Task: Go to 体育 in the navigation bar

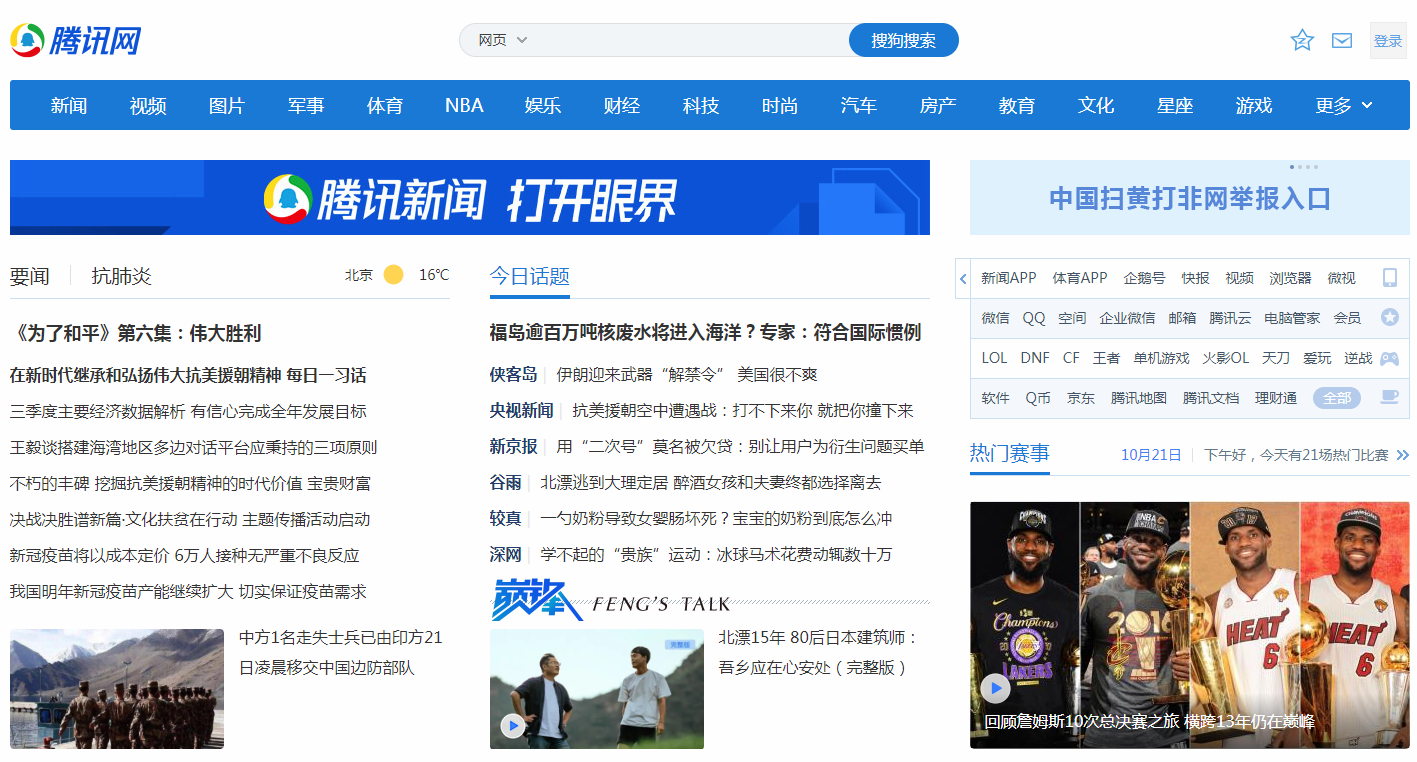Action: (x=385, y=105)
